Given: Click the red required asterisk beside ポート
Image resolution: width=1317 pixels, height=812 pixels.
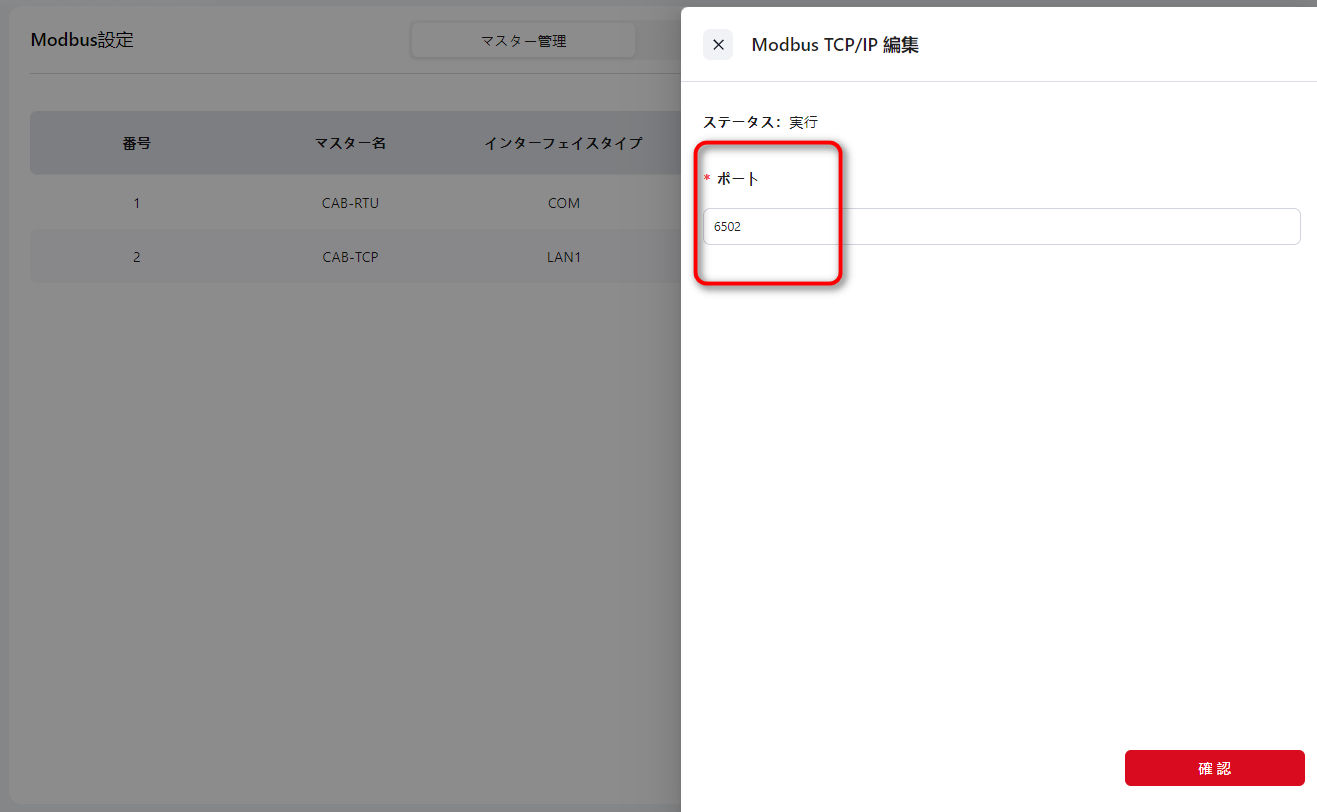Looking at the screenshot, I should pyautogui.click(x=707, y=179).
